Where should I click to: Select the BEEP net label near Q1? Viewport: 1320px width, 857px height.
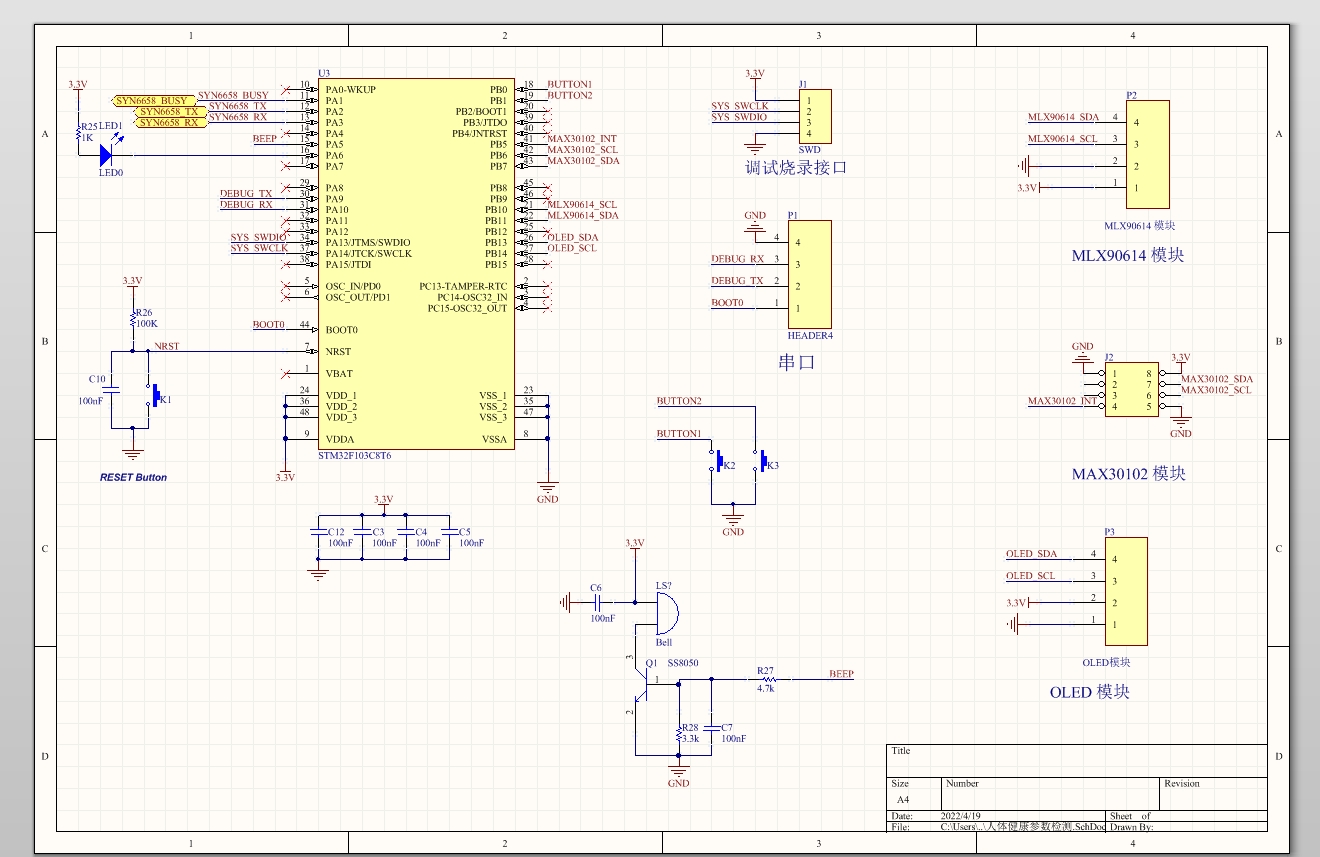(x=841, y=674)
